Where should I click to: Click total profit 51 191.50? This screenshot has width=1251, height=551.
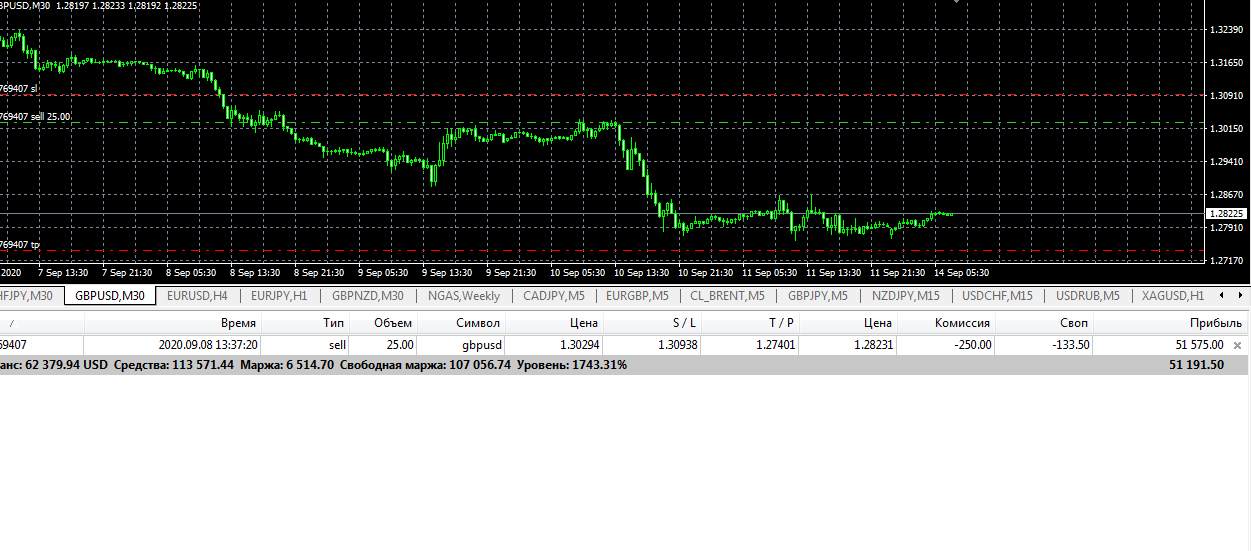(x=1196, y=365)
